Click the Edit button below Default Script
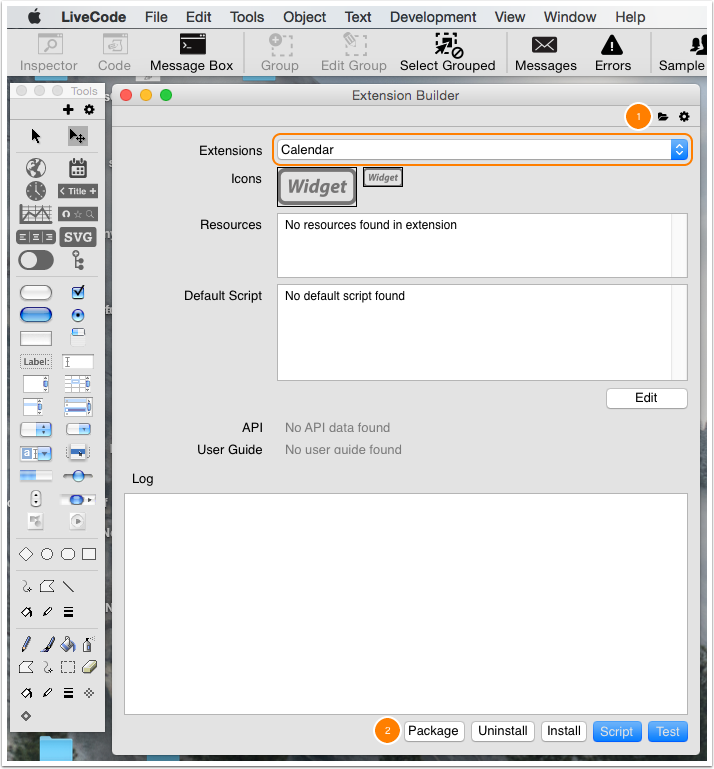This screenshot has height=769, width=714. 647,398
